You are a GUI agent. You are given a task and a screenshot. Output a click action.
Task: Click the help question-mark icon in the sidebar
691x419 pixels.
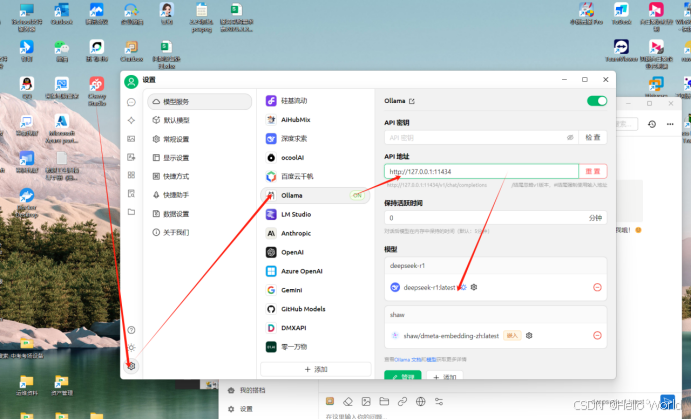point(131,330)
